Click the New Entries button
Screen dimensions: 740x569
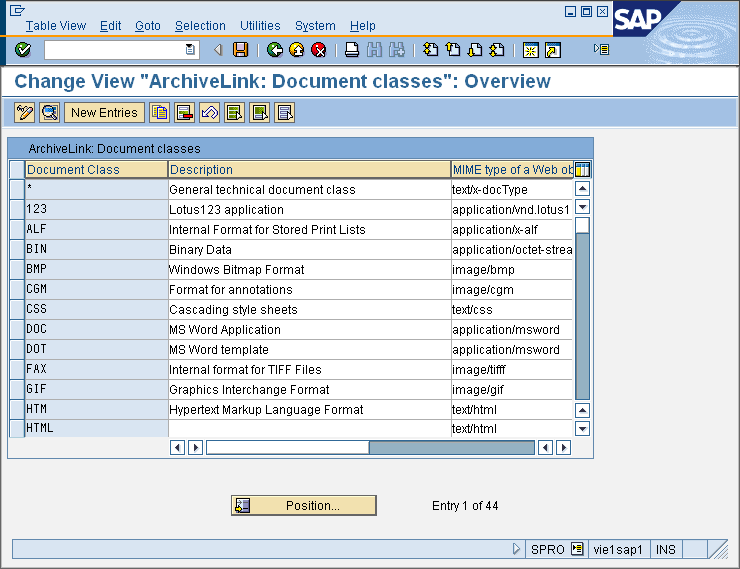tap(104, 113)
